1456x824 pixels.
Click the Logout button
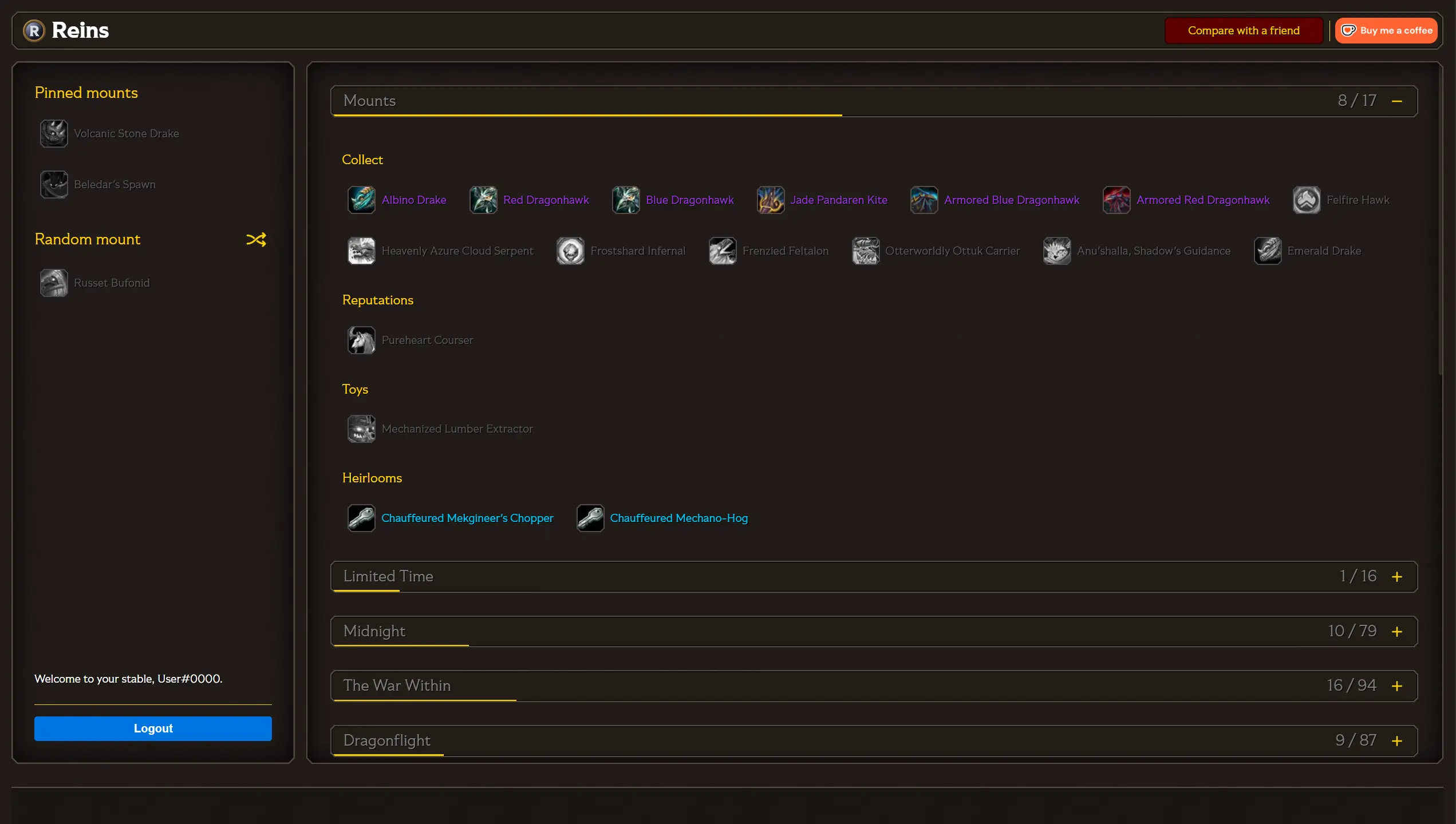point(153,728)
